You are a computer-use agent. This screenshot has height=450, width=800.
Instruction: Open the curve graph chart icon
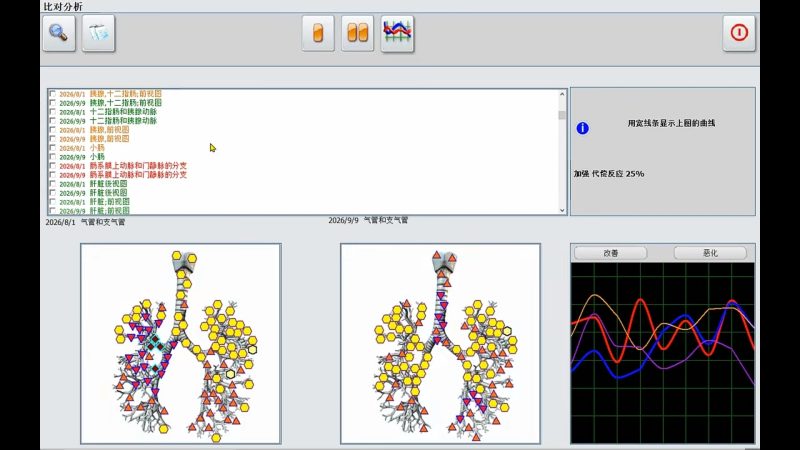coord(397,33)
